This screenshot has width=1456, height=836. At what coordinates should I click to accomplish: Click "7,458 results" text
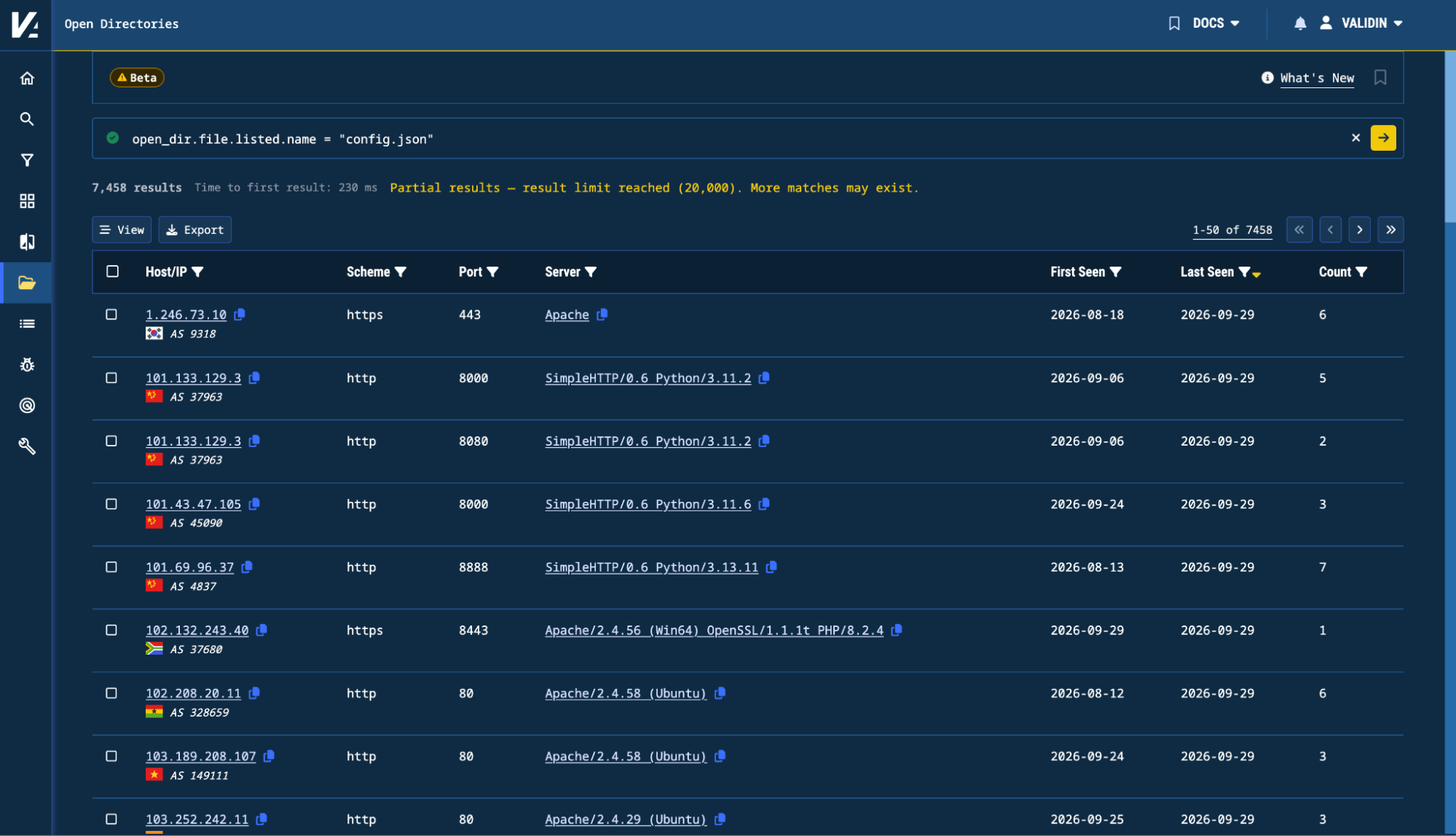[x=137, y=188]
